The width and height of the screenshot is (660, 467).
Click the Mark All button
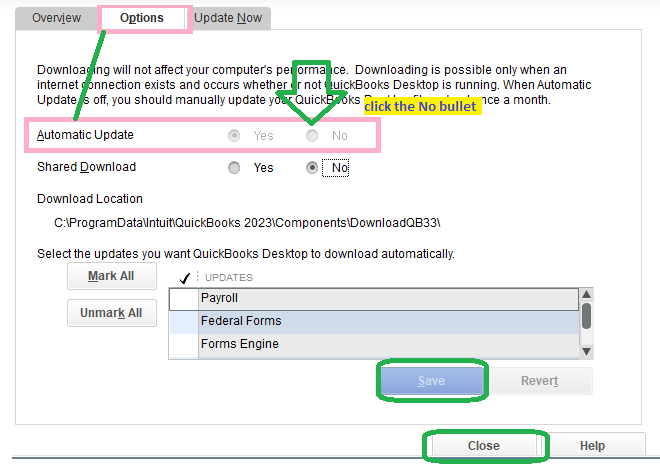click(112, 276)
